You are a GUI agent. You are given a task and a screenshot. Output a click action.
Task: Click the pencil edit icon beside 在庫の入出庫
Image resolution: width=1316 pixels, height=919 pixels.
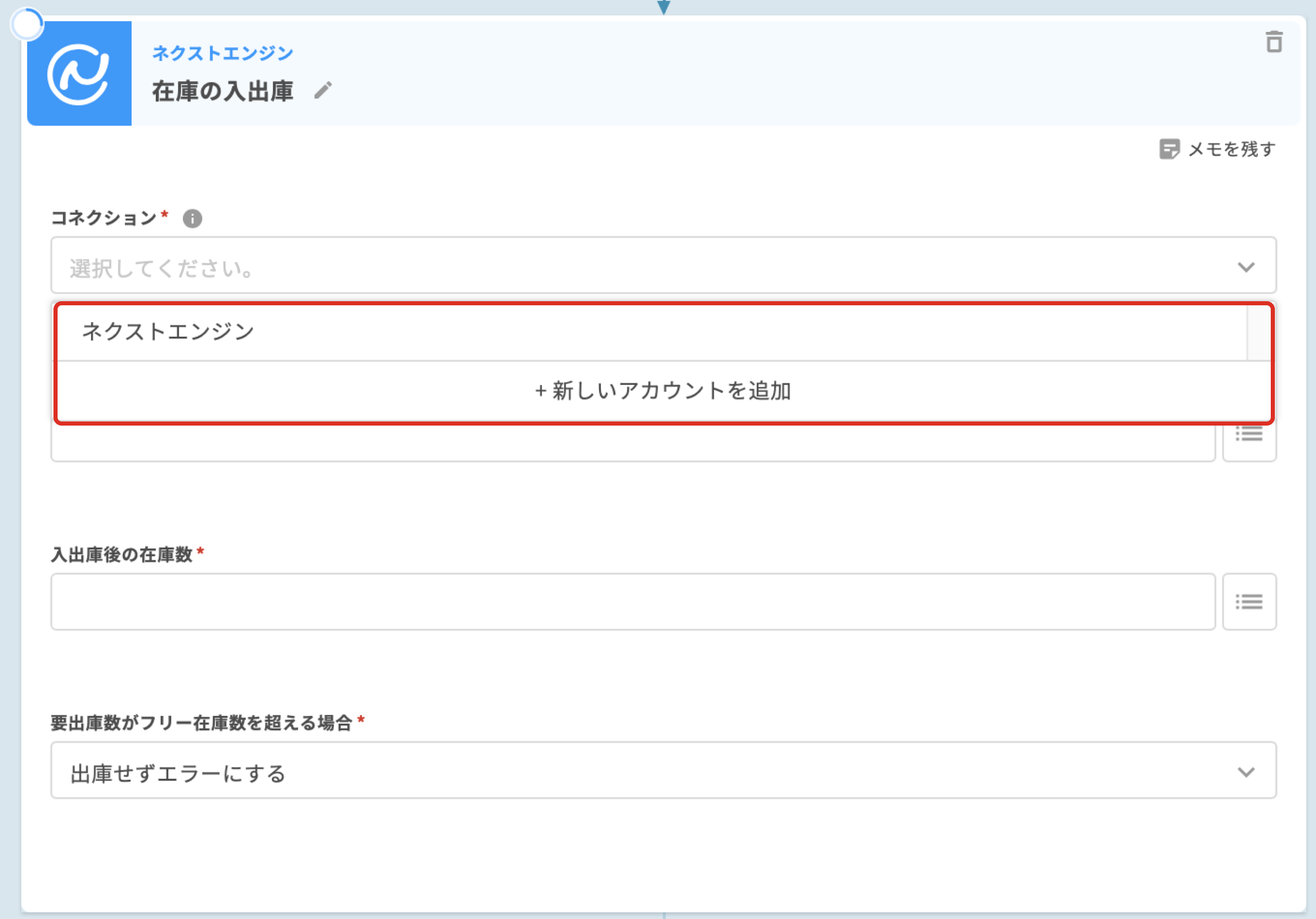pyautogui.click(x=323, y=90)
